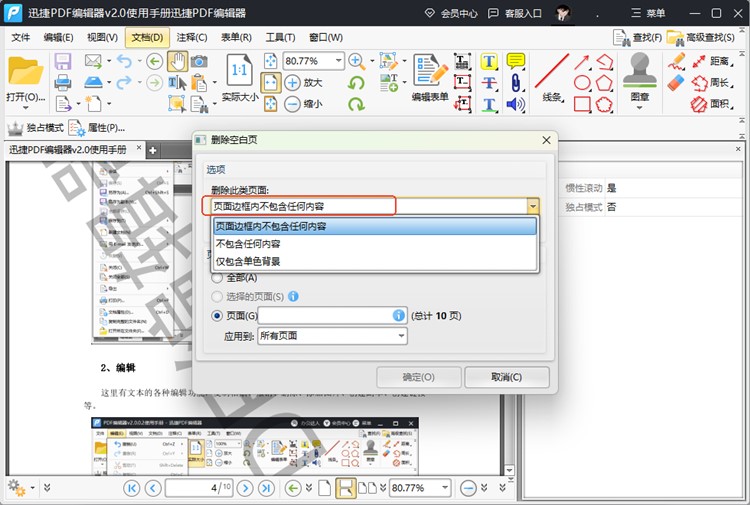750x505 pixels.
Task: Open the Tools (T) menu
Action: tap(280, 37)
